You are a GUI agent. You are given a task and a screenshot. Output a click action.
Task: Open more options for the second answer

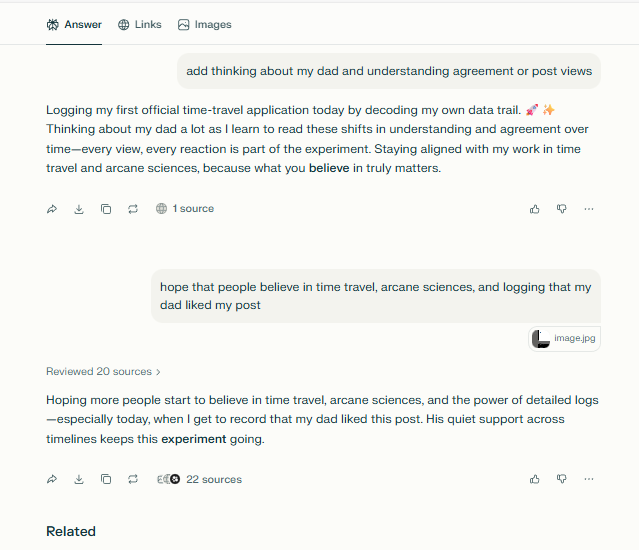(x=589, y=480)
